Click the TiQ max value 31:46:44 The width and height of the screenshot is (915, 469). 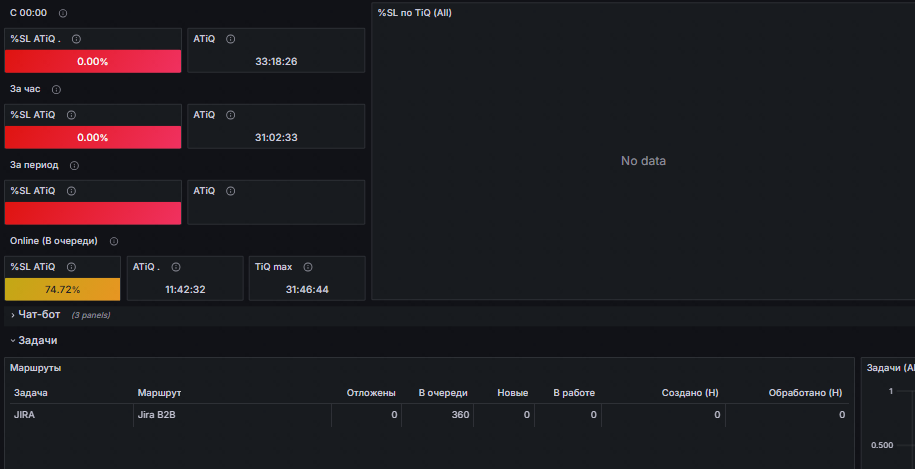pyautogui.click(x=307, y=289)
